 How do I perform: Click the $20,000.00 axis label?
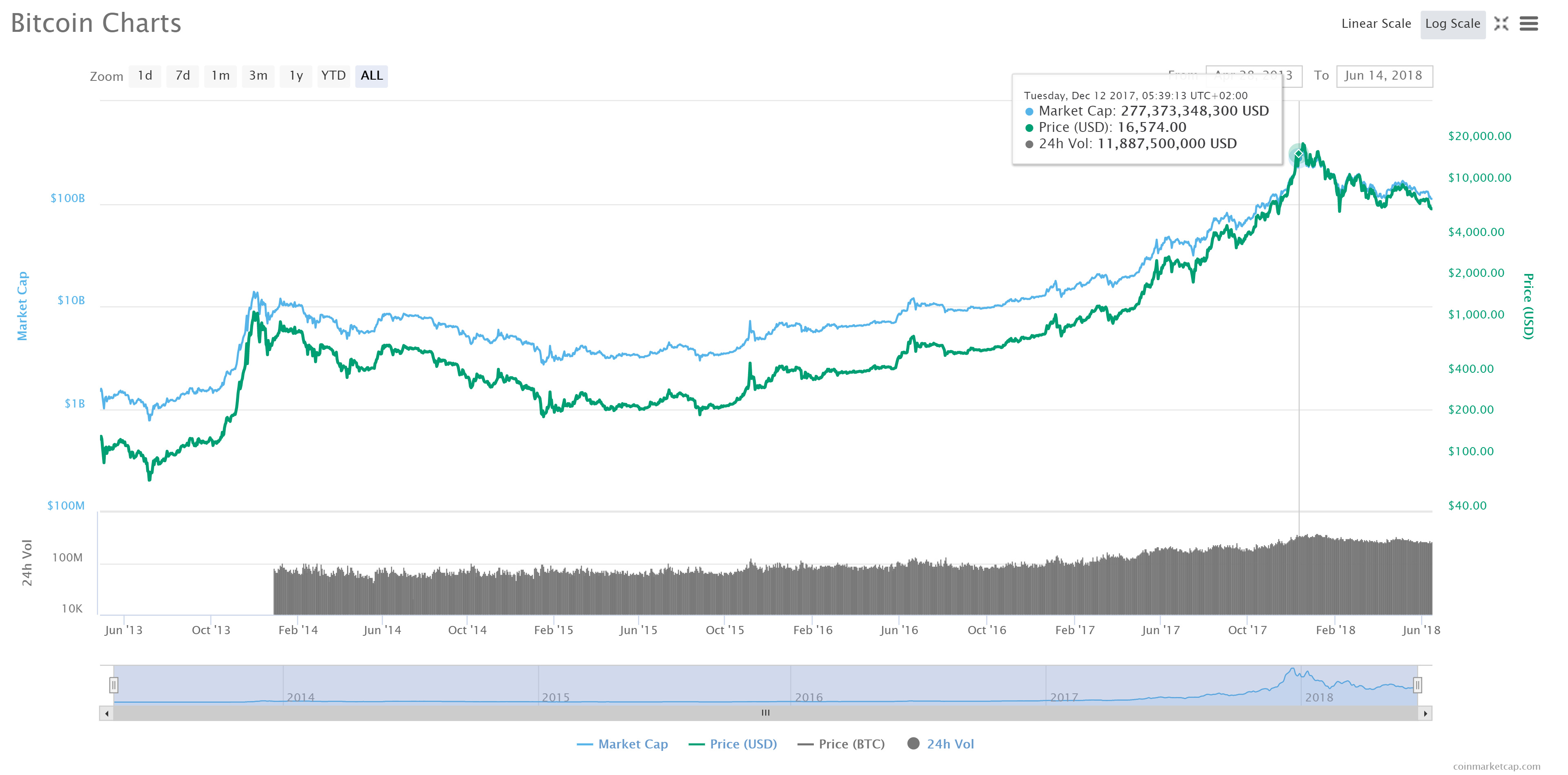1479,136
